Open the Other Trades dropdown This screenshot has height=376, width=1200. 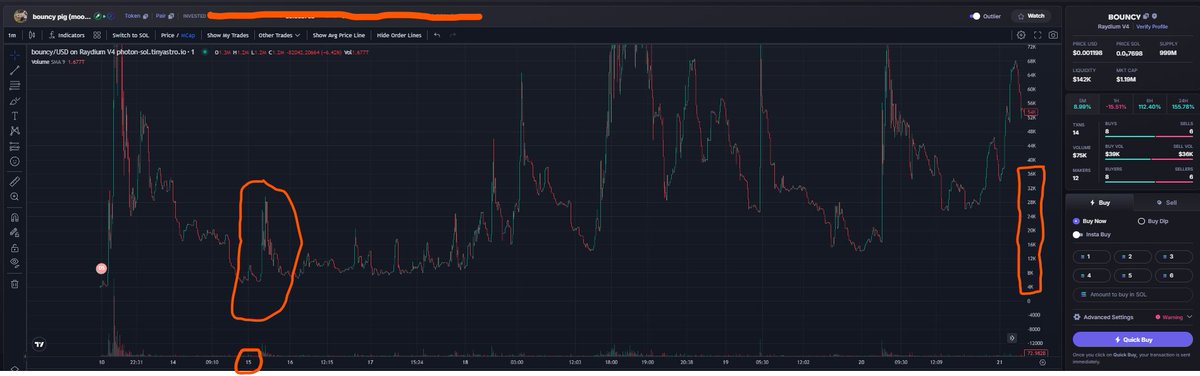[x=280, y=35]
